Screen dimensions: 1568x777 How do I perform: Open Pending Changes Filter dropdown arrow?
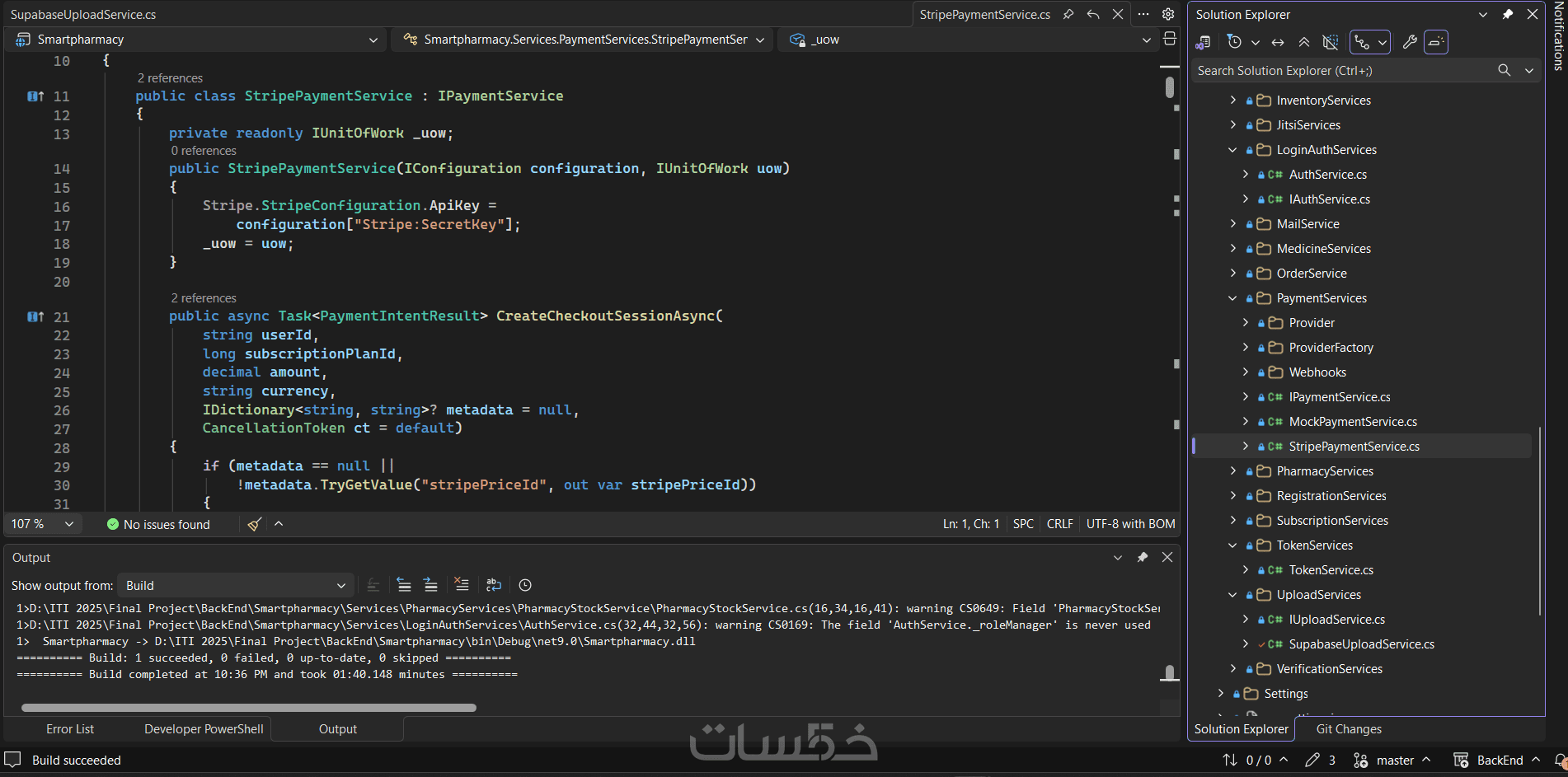[x=1255, y=42]
